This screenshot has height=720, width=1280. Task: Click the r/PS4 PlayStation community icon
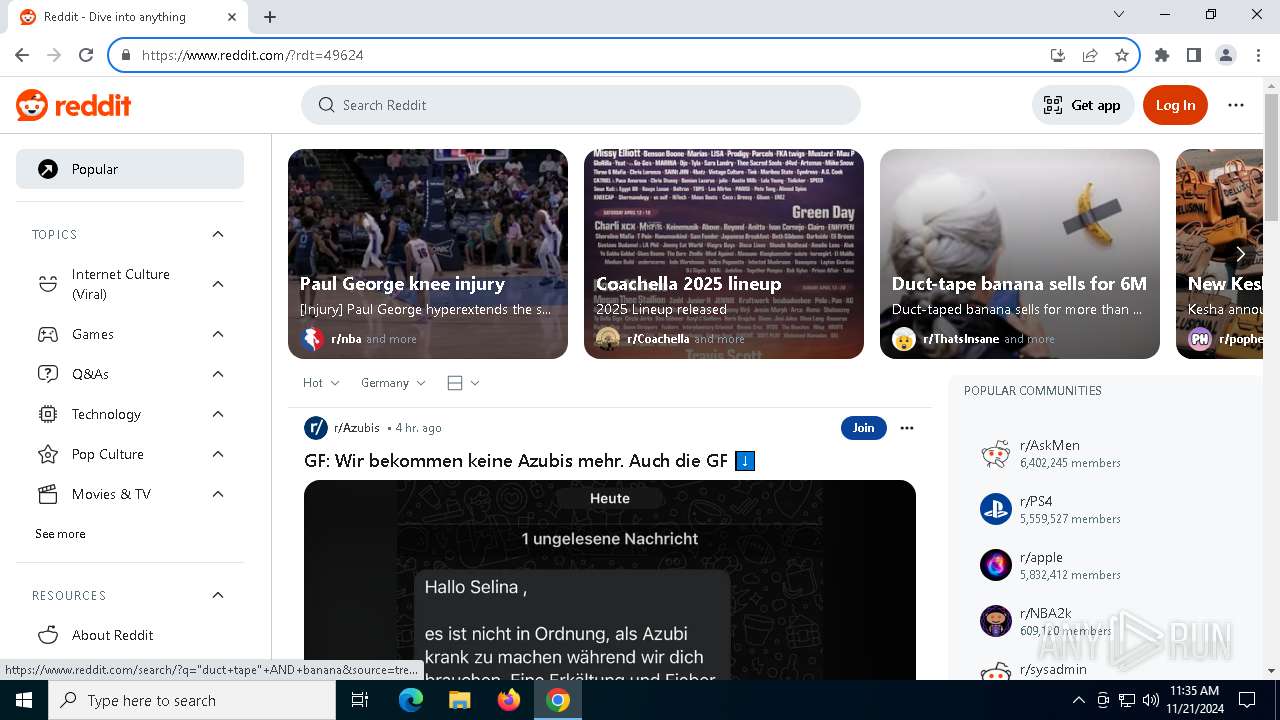(996, 509)
